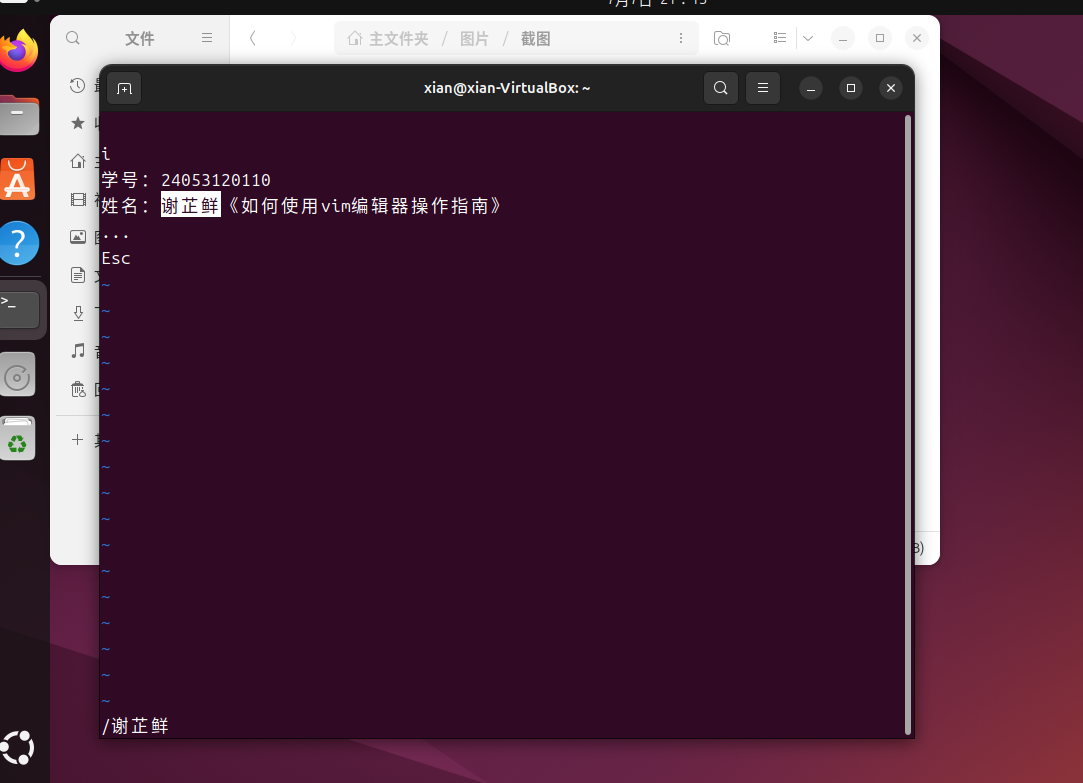Close the Files window

tap(917, 38)
